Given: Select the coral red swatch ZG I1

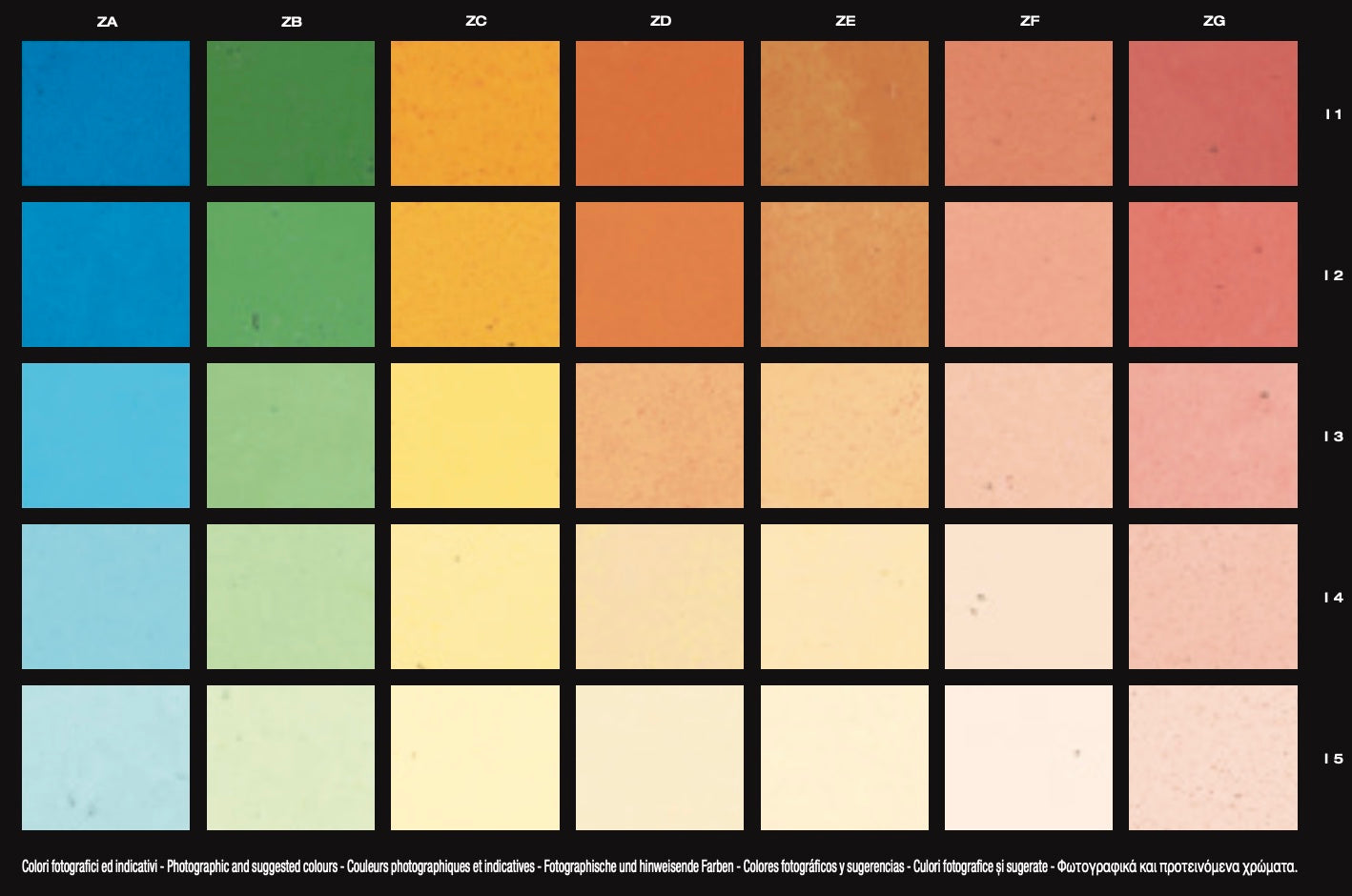Looking at the screenshot, I should [x=1213, y=113].
